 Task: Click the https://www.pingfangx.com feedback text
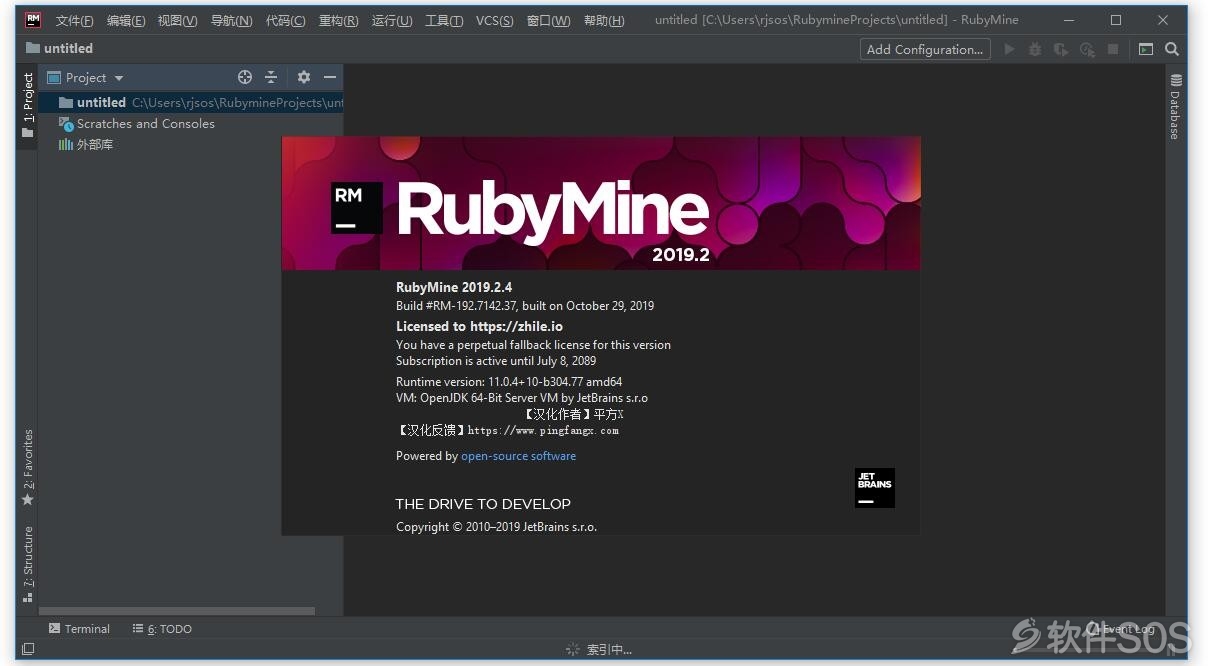click(x=543, y=431)
